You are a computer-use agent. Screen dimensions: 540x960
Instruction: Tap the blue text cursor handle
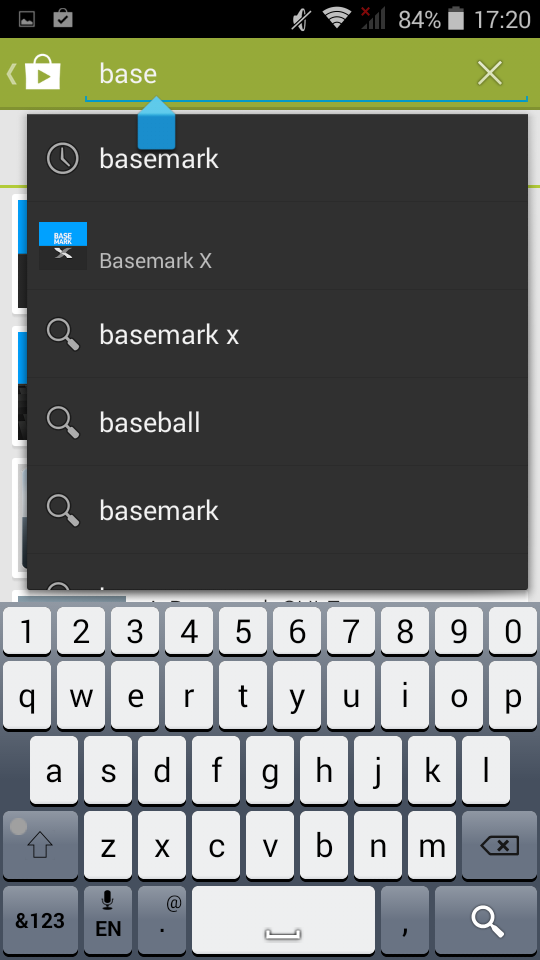(x=156, y=123)
